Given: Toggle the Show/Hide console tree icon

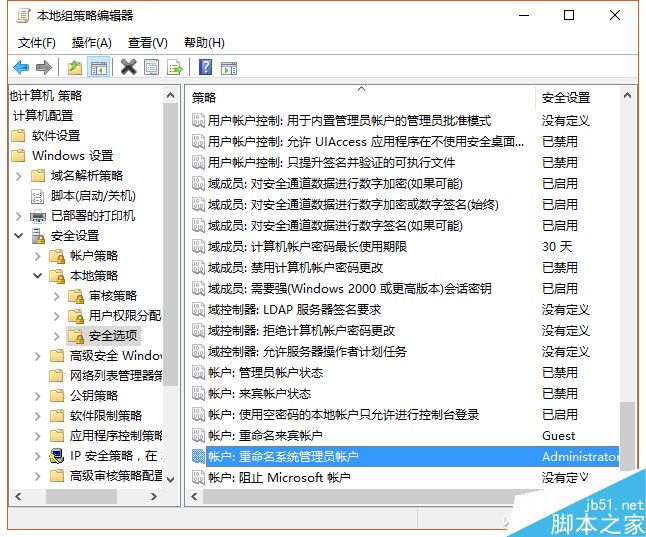Looking at the screenshot, I should click(x=99, y=68).
